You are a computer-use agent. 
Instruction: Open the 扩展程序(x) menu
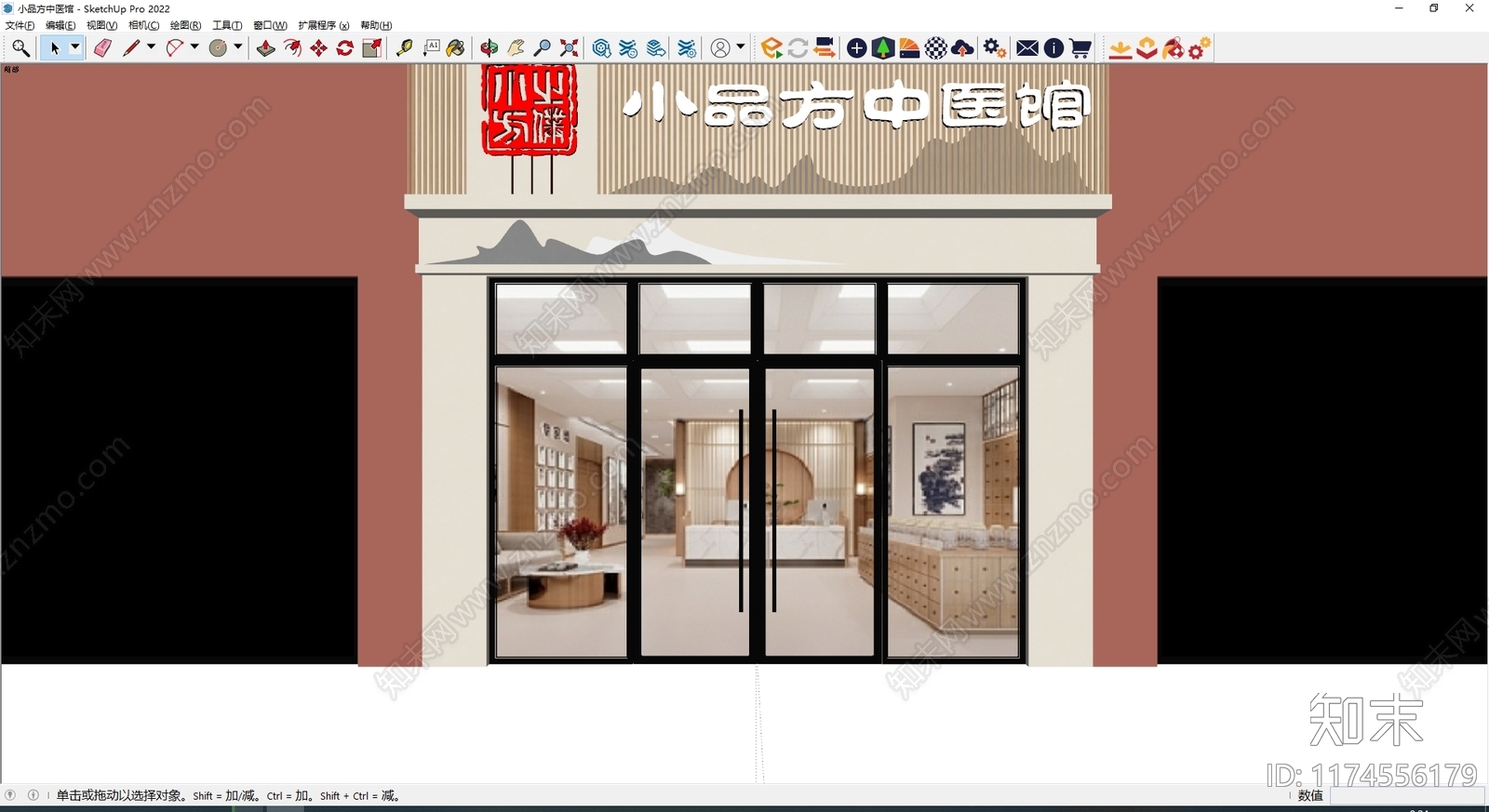[x=324, y=25]
